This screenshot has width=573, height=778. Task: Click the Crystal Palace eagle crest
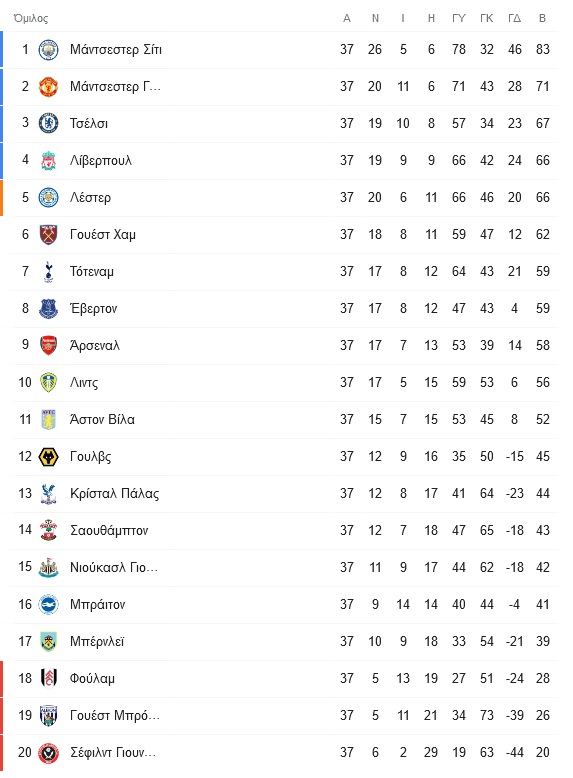pyautogui.click(x=48, y=494)
